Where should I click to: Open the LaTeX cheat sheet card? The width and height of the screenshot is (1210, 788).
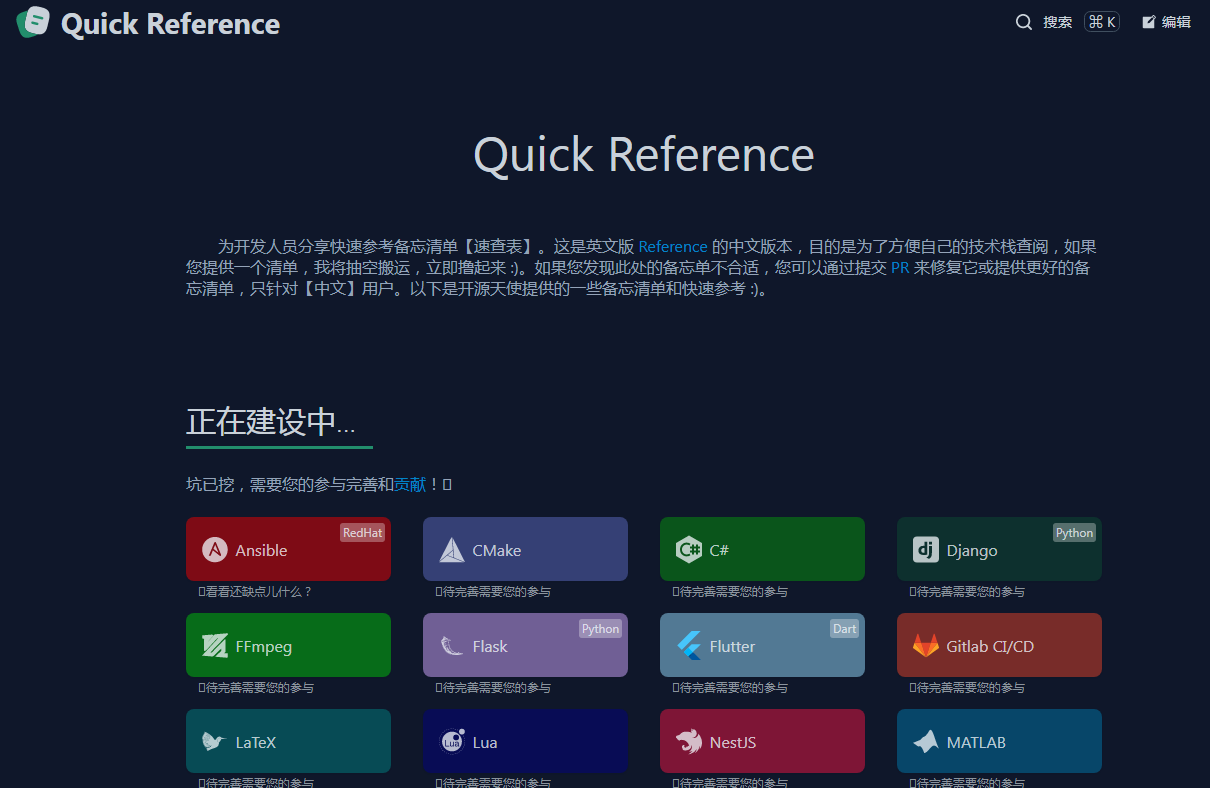(x=288, y=742)
